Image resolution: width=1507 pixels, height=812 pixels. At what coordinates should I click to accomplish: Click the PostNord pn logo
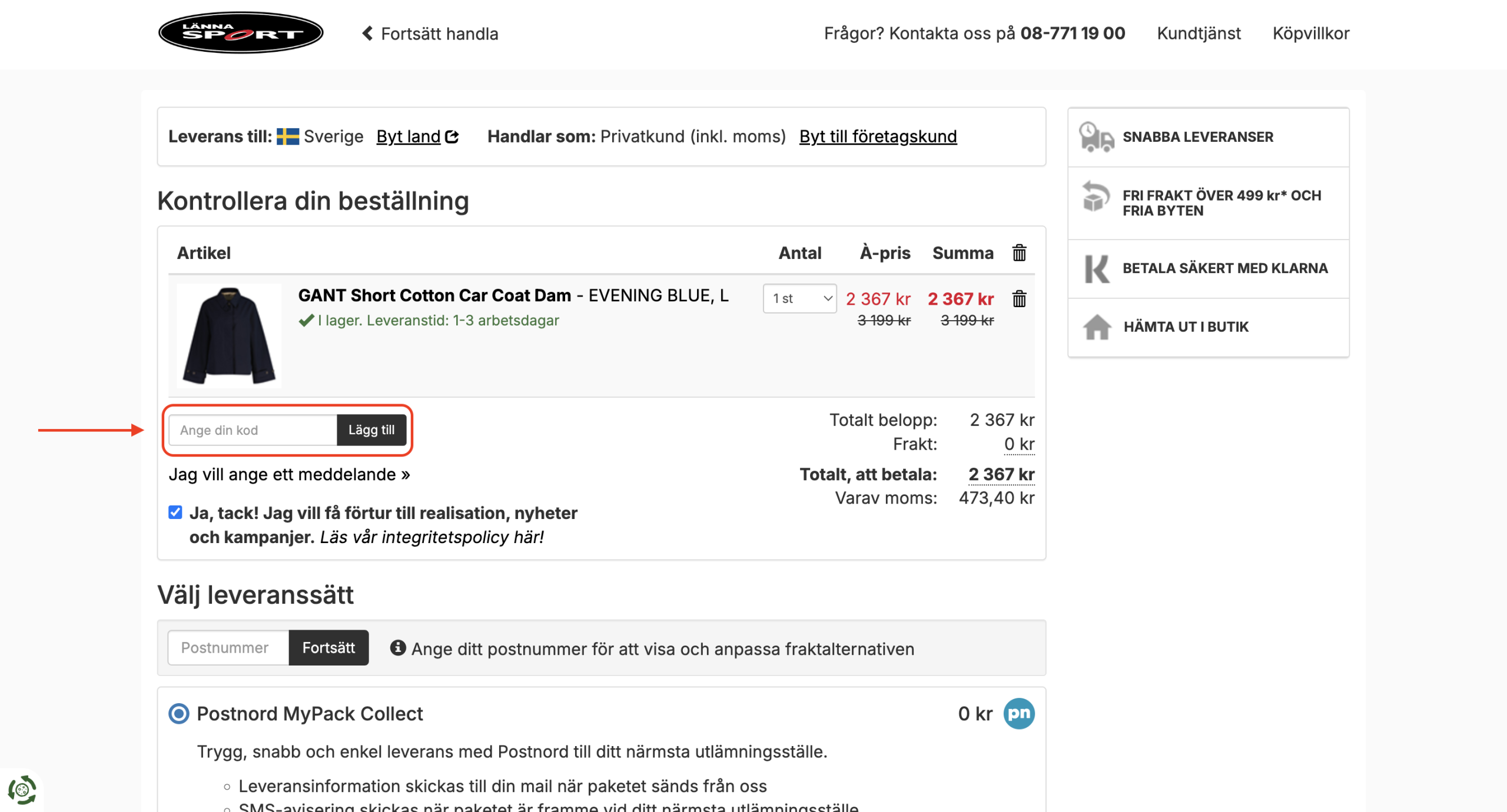click(x=1019, y=713)
